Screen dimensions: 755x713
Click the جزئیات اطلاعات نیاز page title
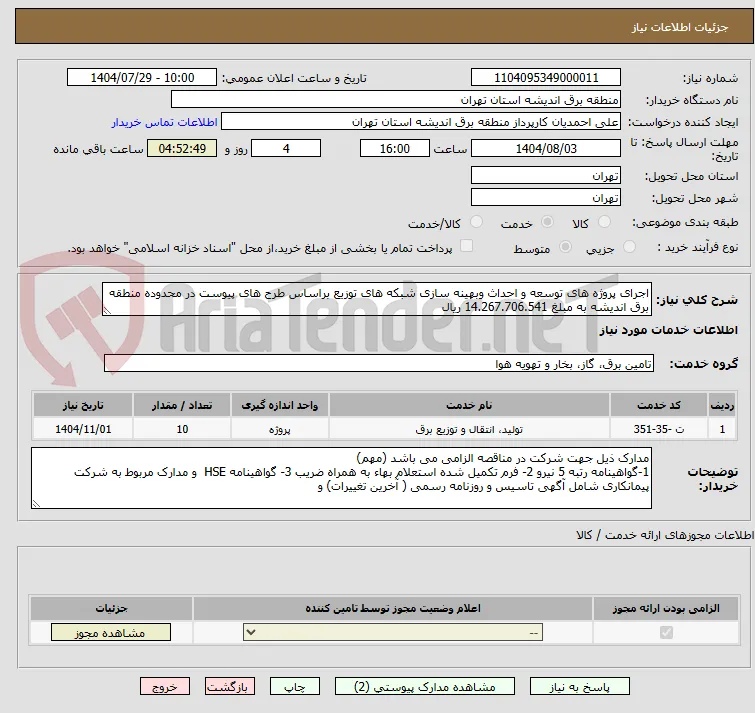coord(680,27)
